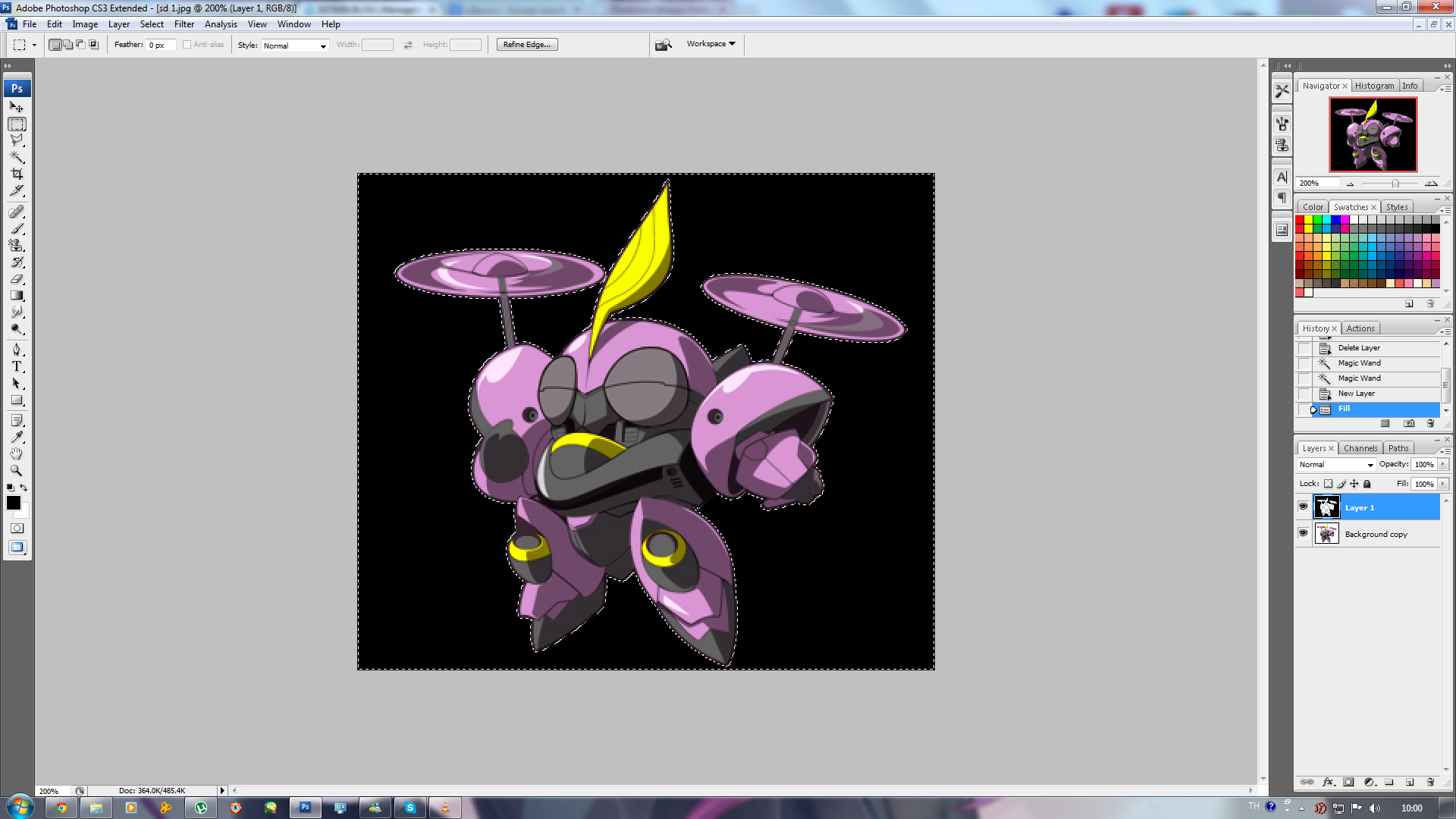Image resolution: width=1456 pixels, height=819 pixels.
Task: Delete current state in History panel
Action: coord(1430,423)
